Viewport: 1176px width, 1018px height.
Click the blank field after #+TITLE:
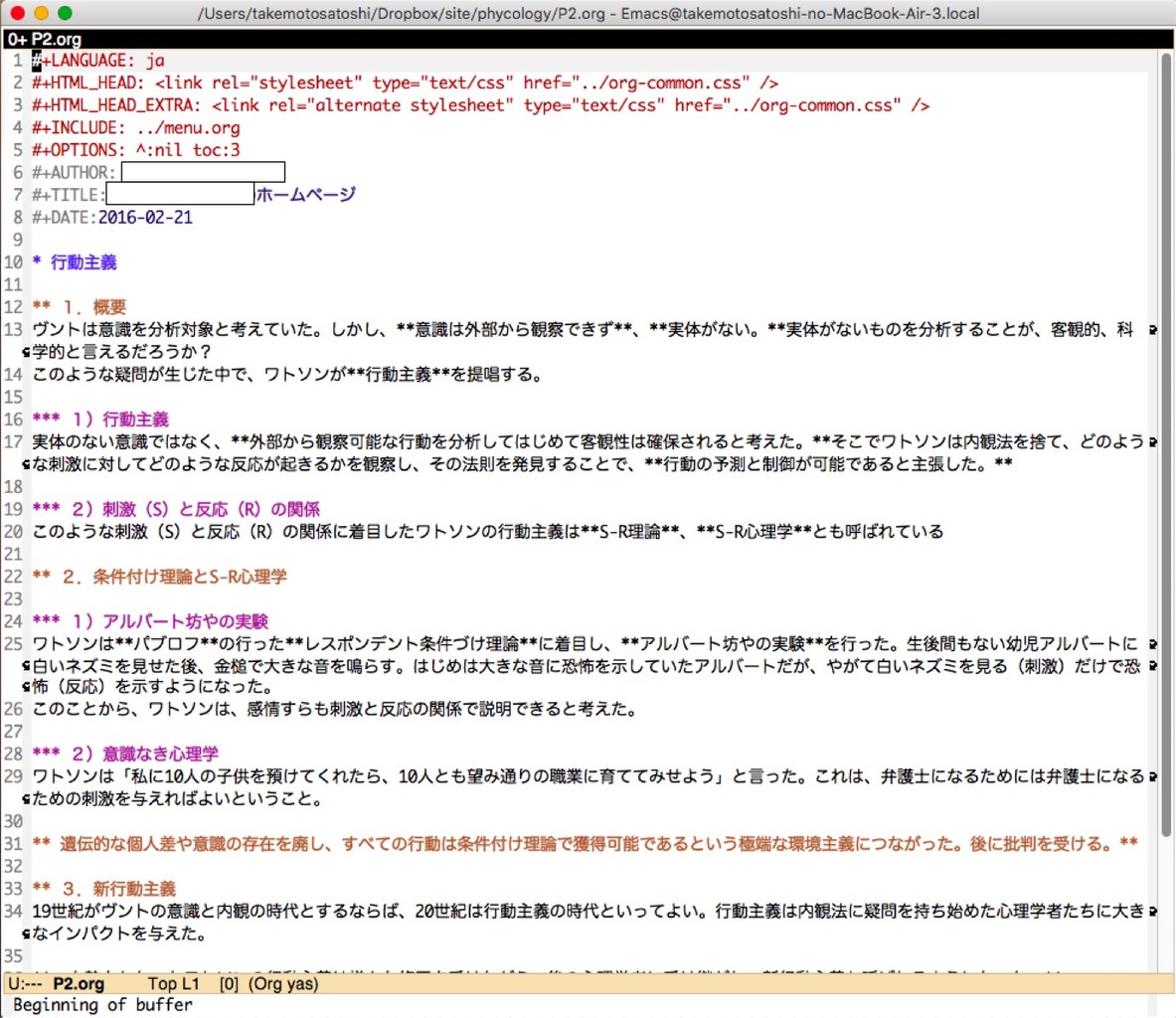(180, 194)
